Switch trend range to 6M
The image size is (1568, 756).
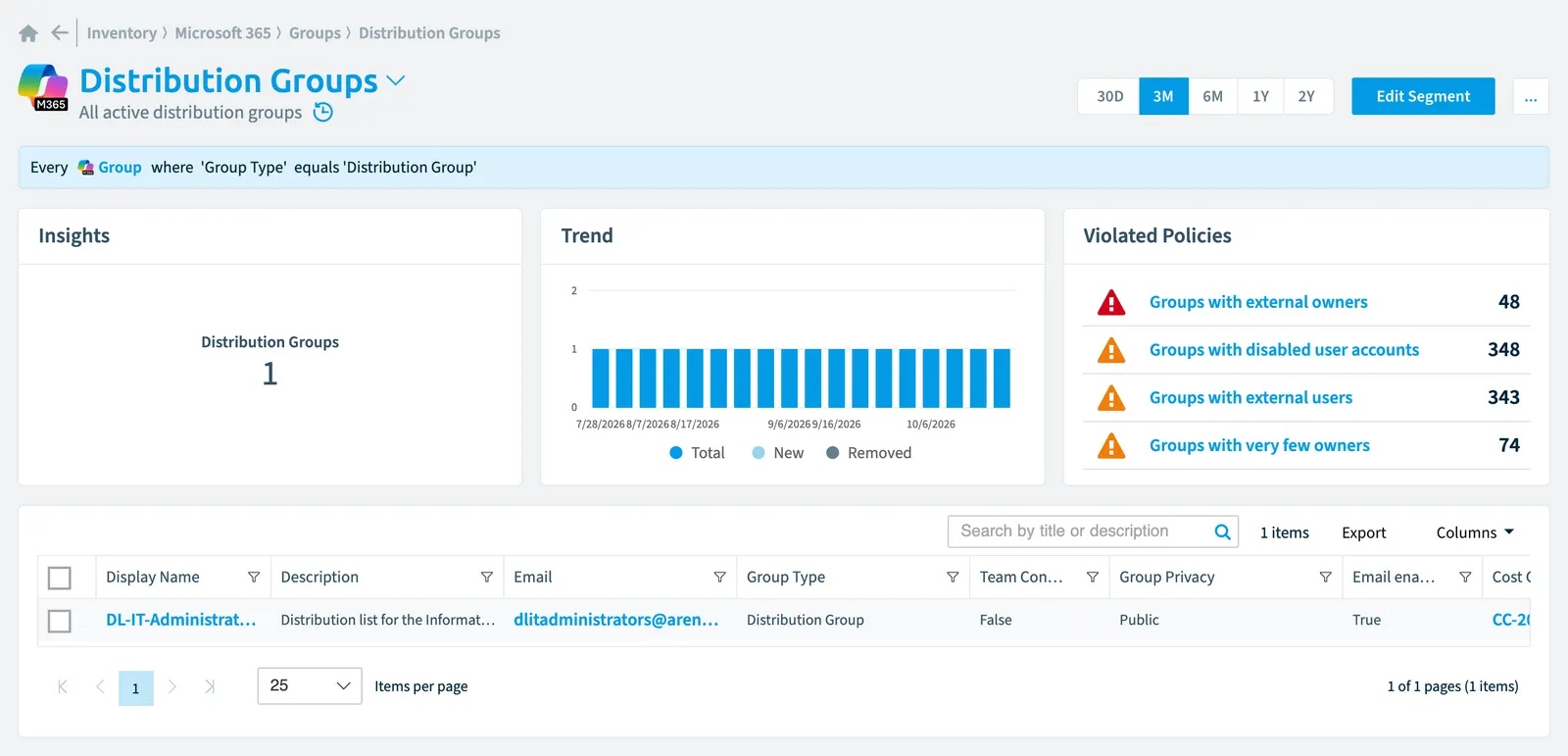point(1213,96)
